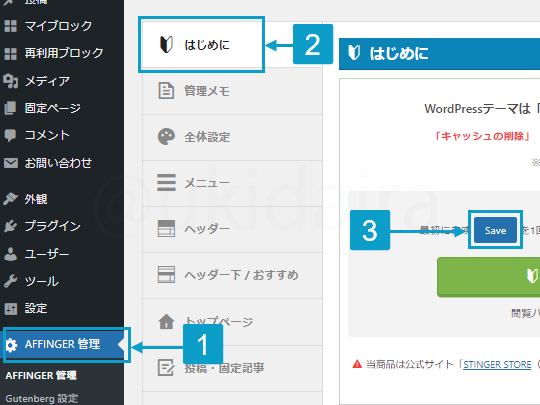
Task: Click the プラグイン plug icon
Action: [x=10, y=226]
